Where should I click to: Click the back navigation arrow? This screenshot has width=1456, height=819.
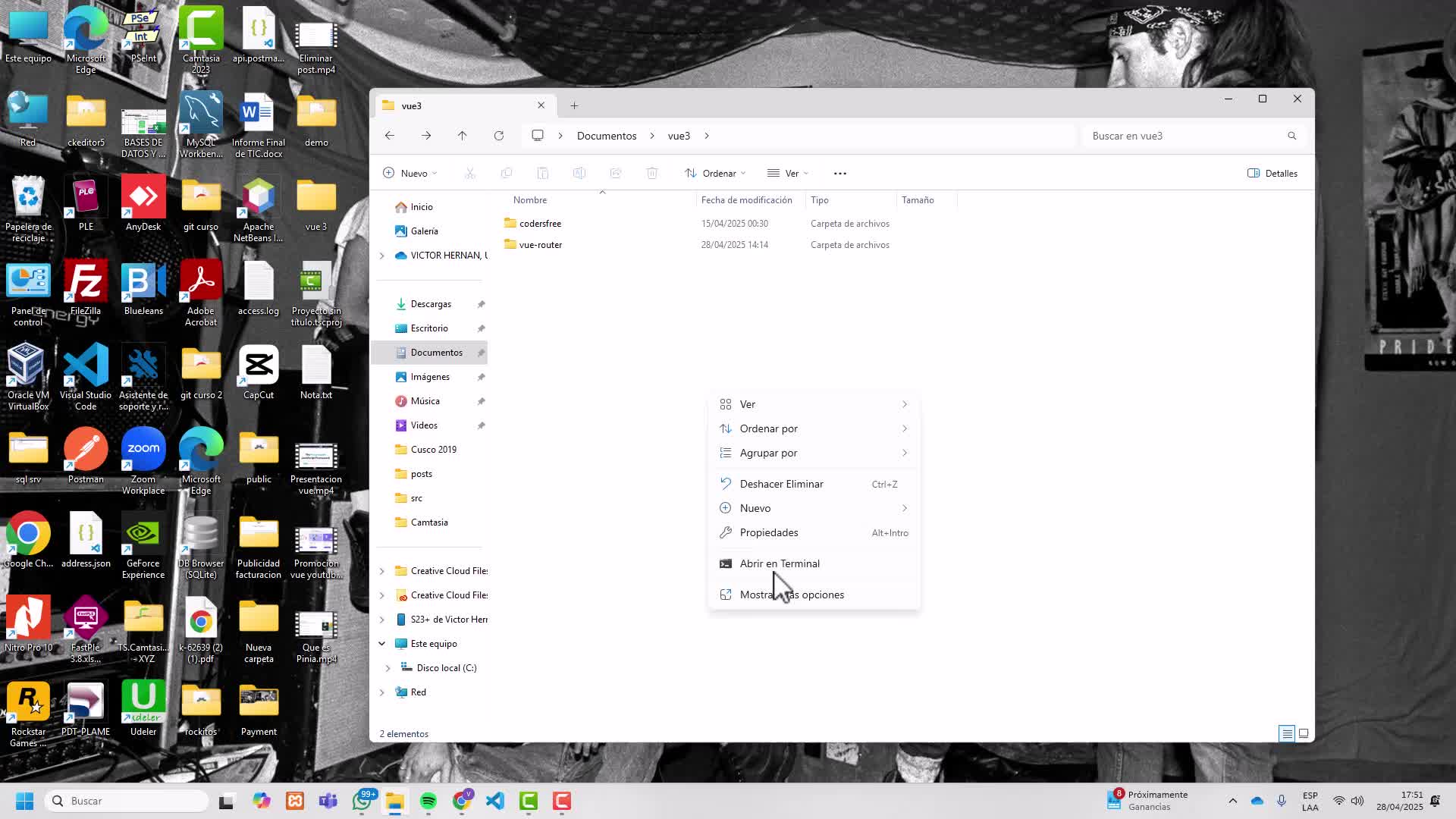(390, 136)
